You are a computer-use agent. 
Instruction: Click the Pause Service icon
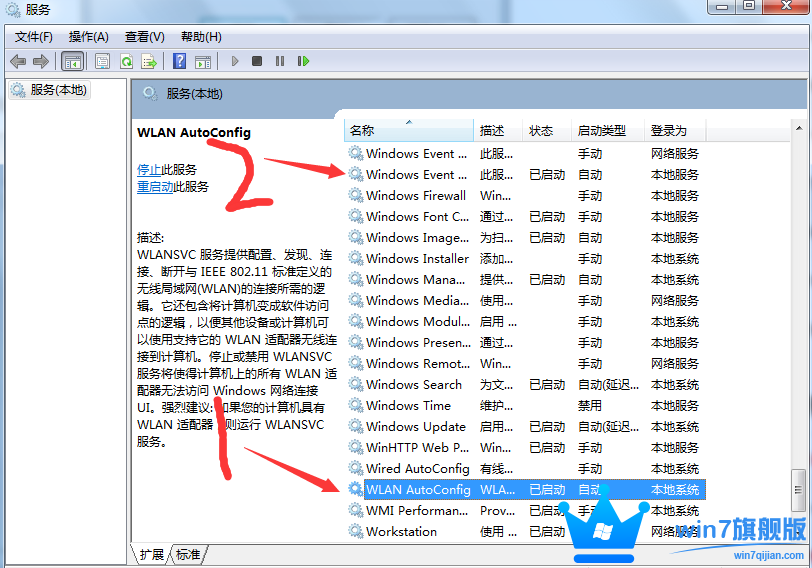tap(280, 61)
